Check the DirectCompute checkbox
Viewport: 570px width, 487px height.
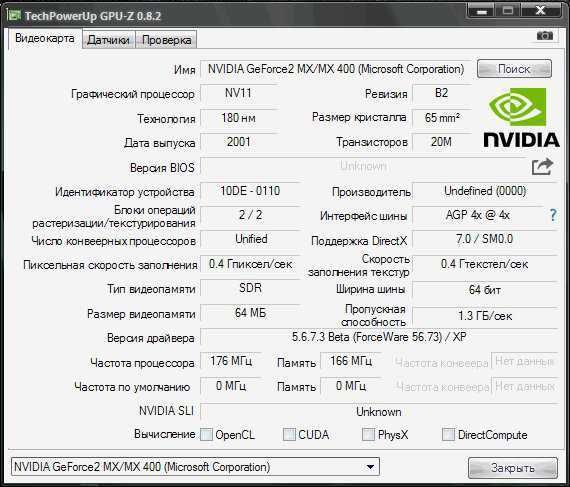click(x=448, y=434)
